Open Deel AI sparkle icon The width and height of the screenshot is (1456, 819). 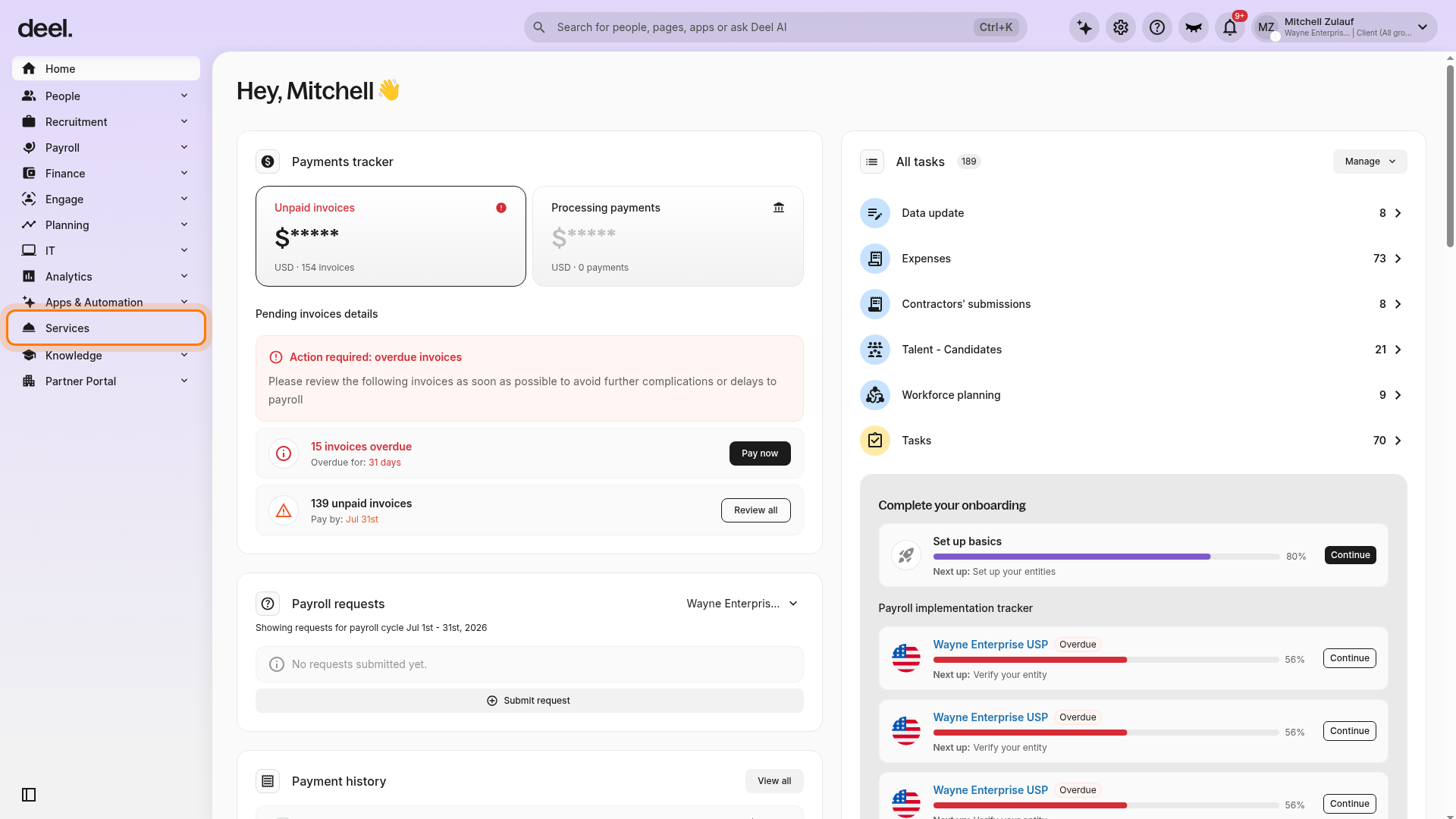click(x=1084, y=27)
